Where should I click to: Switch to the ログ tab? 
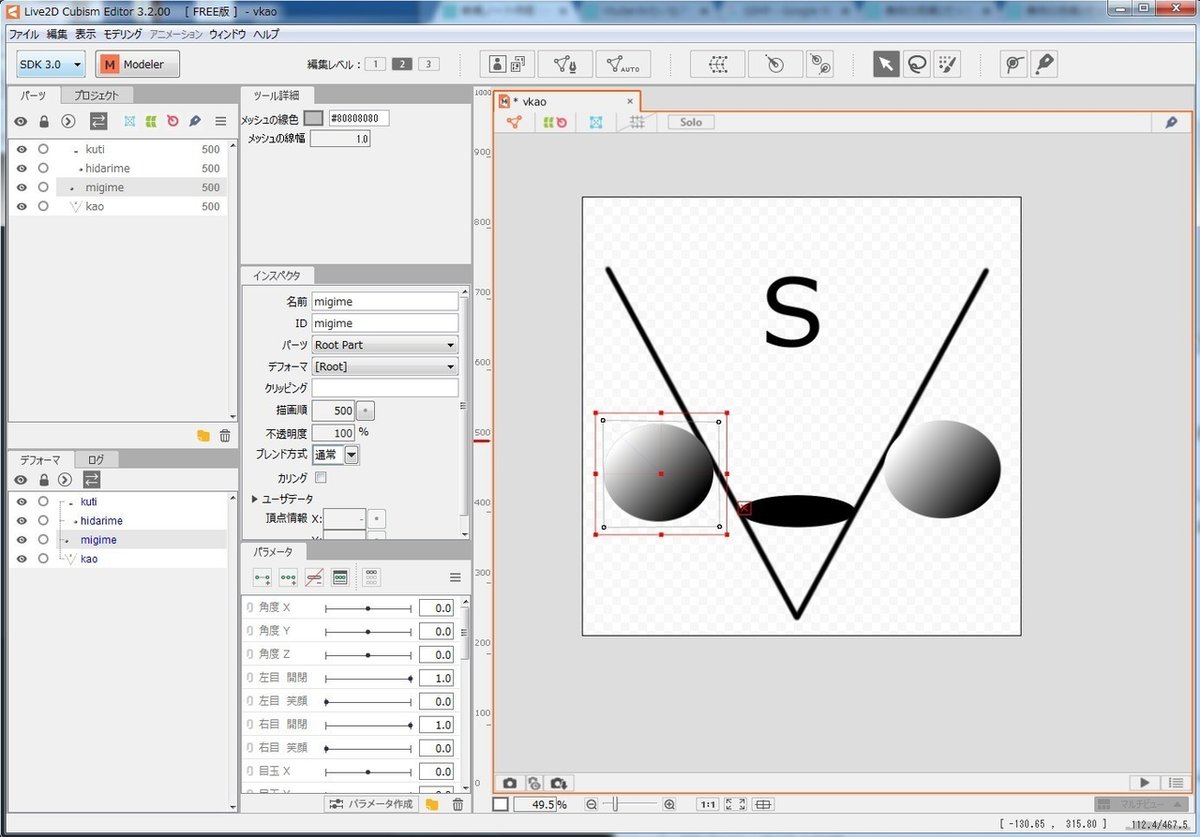click(x=96, y=460)
